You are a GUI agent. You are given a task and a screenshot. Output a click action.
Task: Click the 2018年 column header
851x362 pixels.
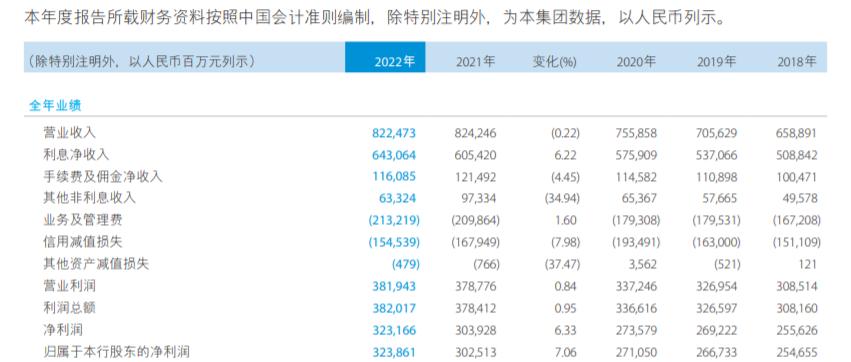[797, 62]
